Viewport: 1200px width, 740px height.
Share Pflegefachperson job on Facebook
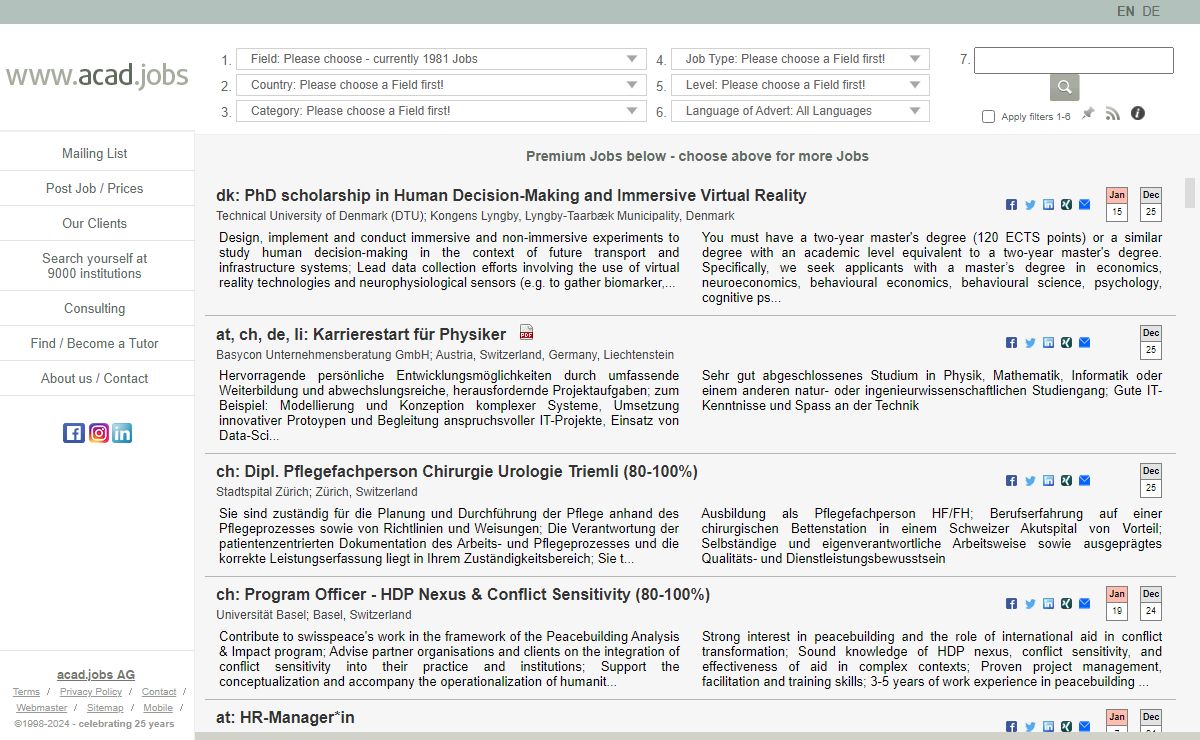click(x=1012, y=480)
